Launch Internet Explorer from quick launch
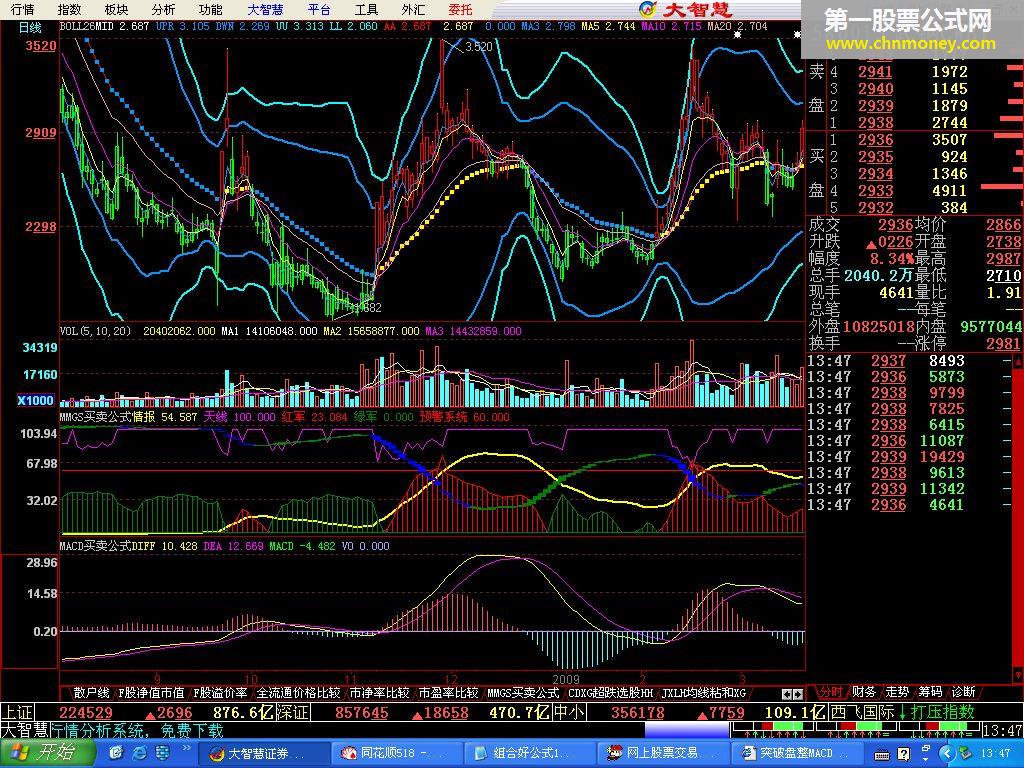The height and width of the screenshot is (768, 1024). [x=140, y=754]
